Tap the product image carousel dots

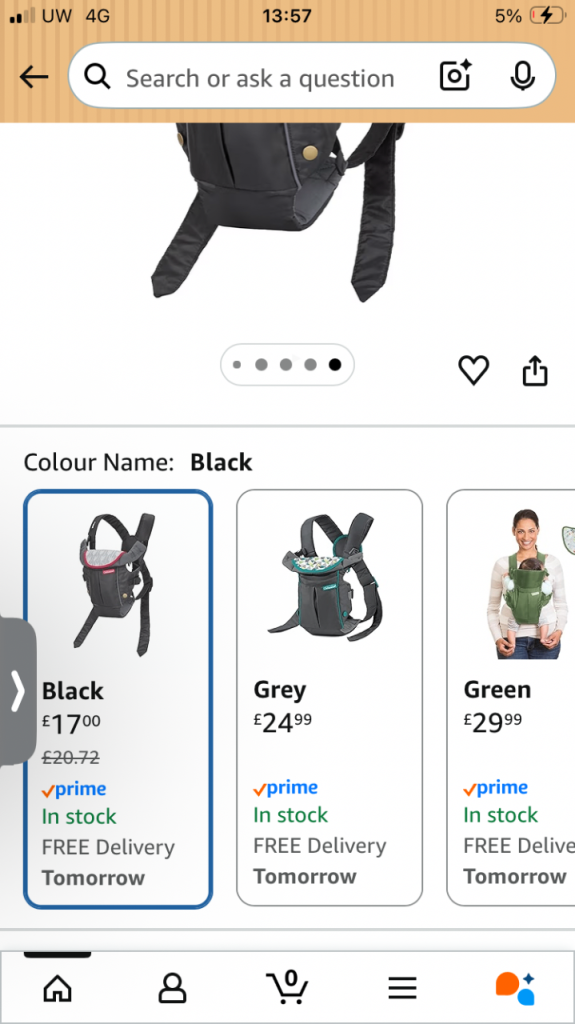[288, 364]
